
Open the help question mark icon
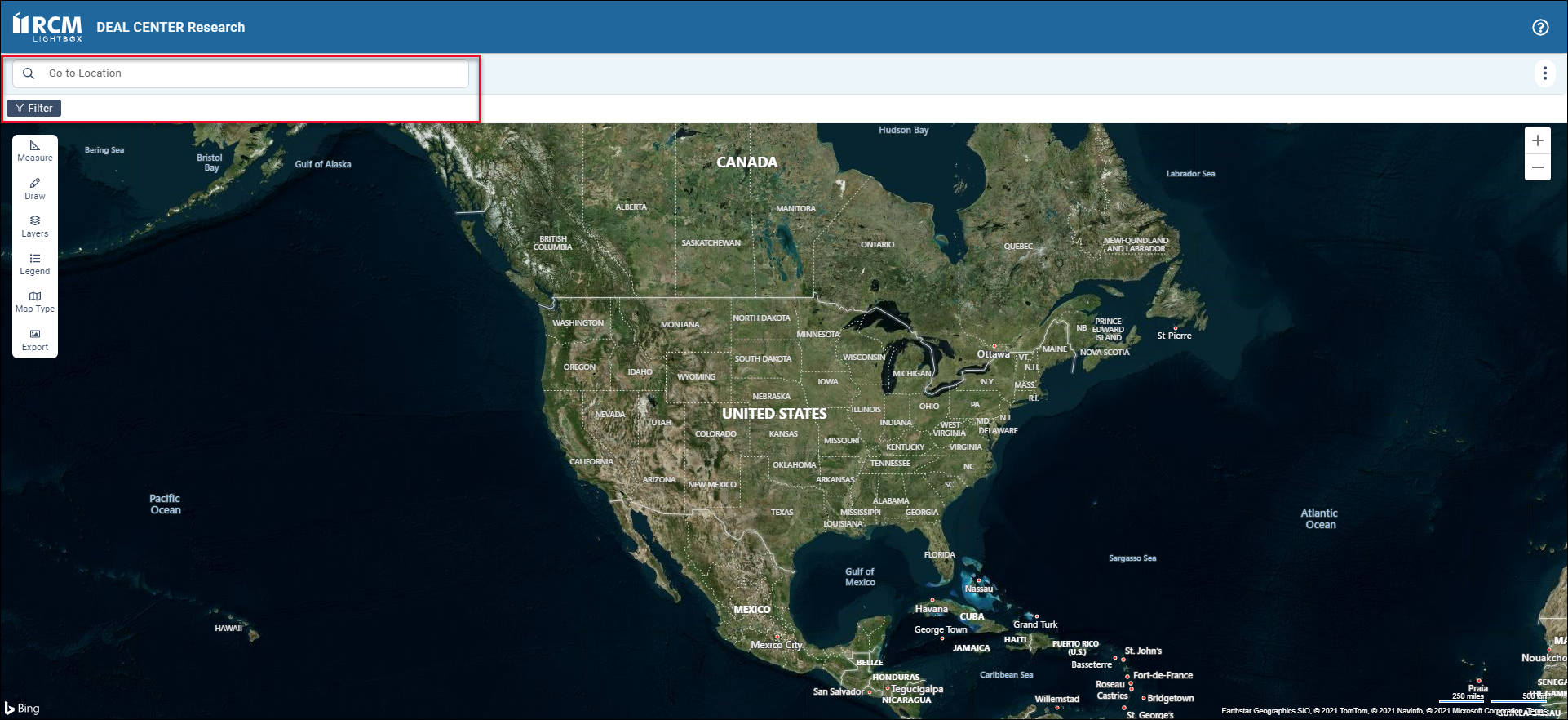coord(1540,27)
